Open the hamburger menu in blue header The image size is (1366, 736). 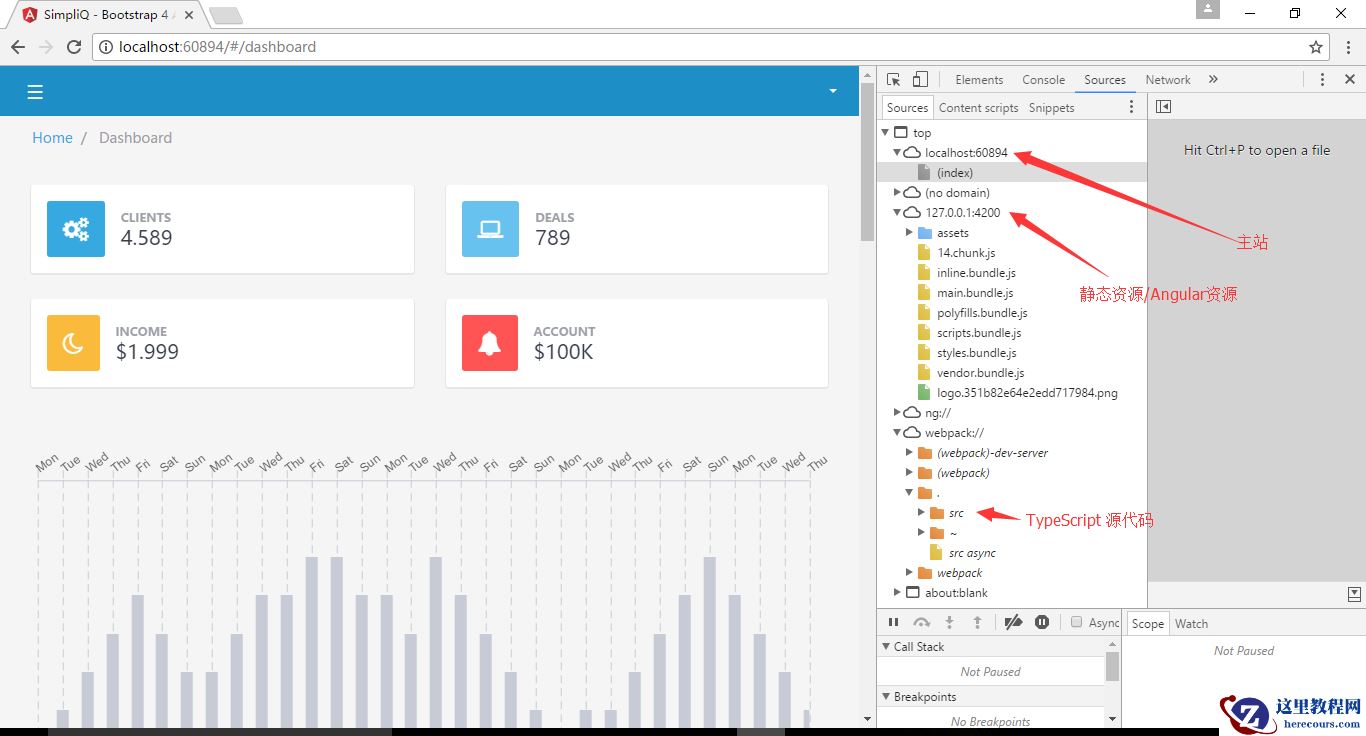point(35,92)
